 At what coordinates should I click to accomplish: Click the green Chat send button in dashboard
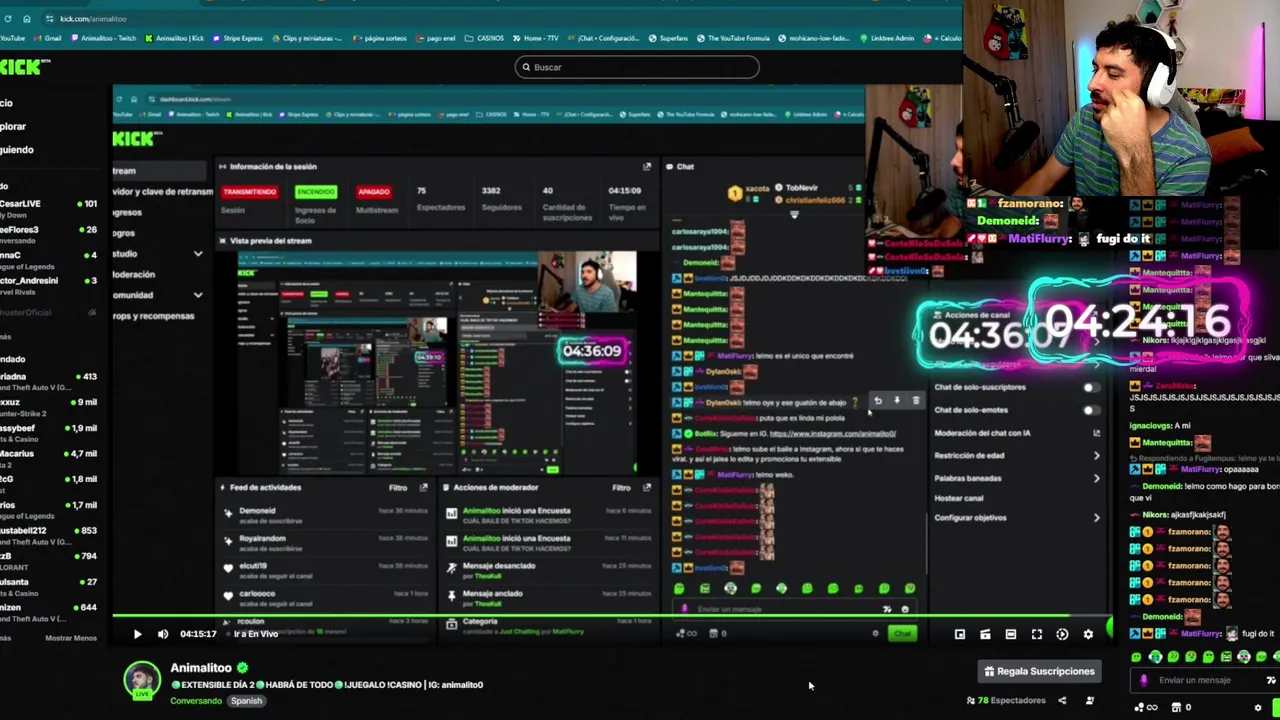pyautogui.click(x=903, y=634)
